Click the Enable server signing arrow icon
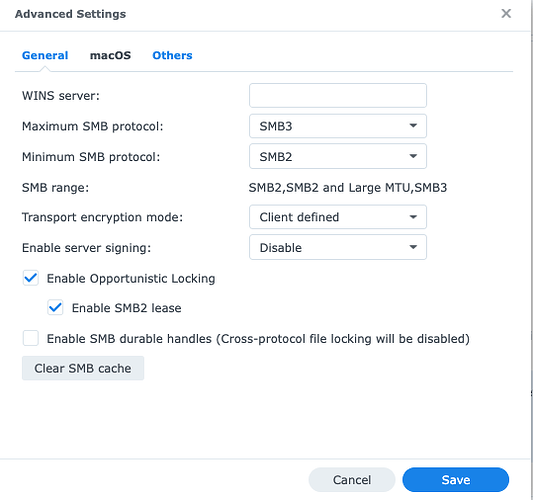Screen dimensions: 533x500 [413, 247]
